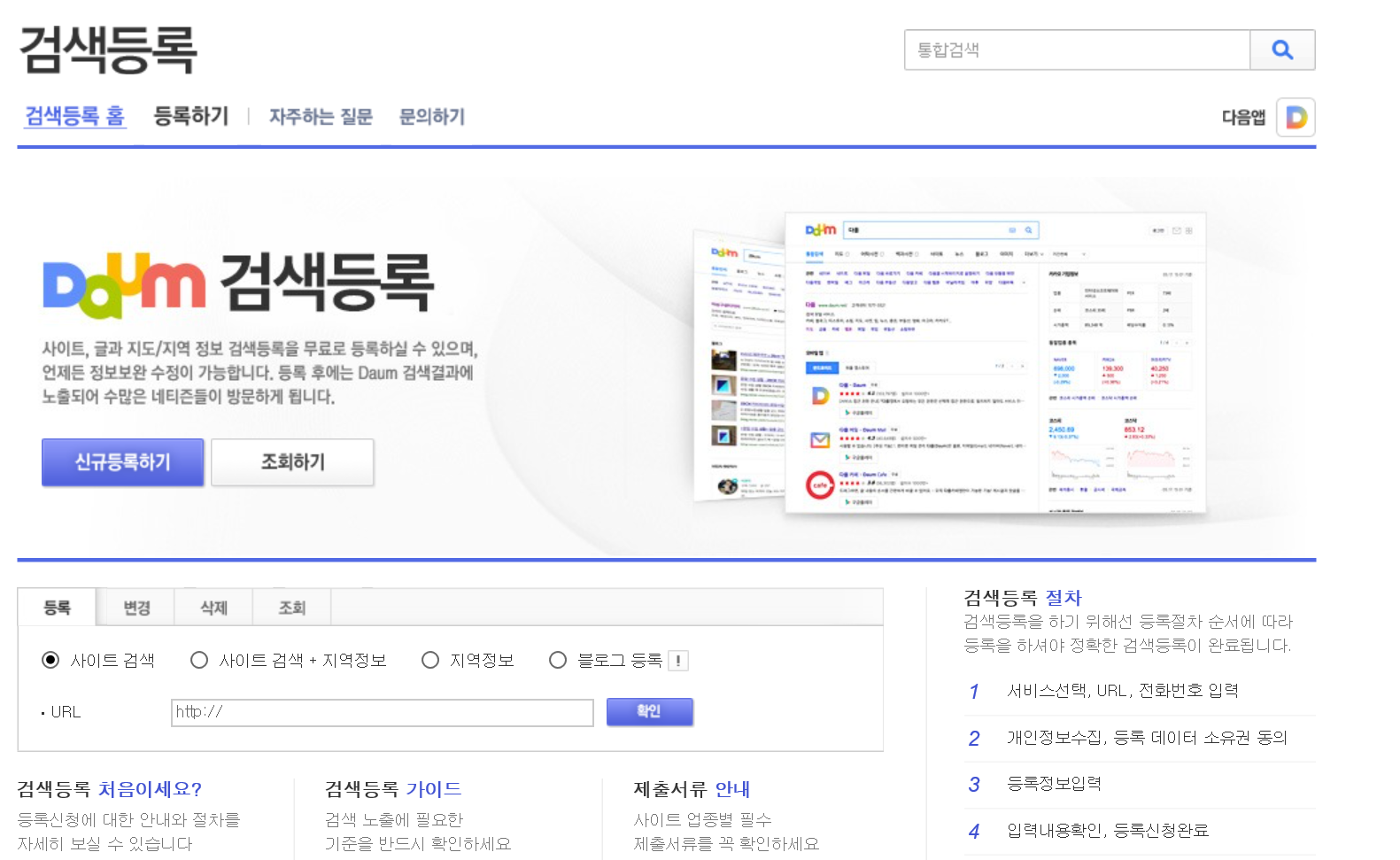Switch to the 등록 tab
This screenshot has width=1400, height=860.
[58, 608]
